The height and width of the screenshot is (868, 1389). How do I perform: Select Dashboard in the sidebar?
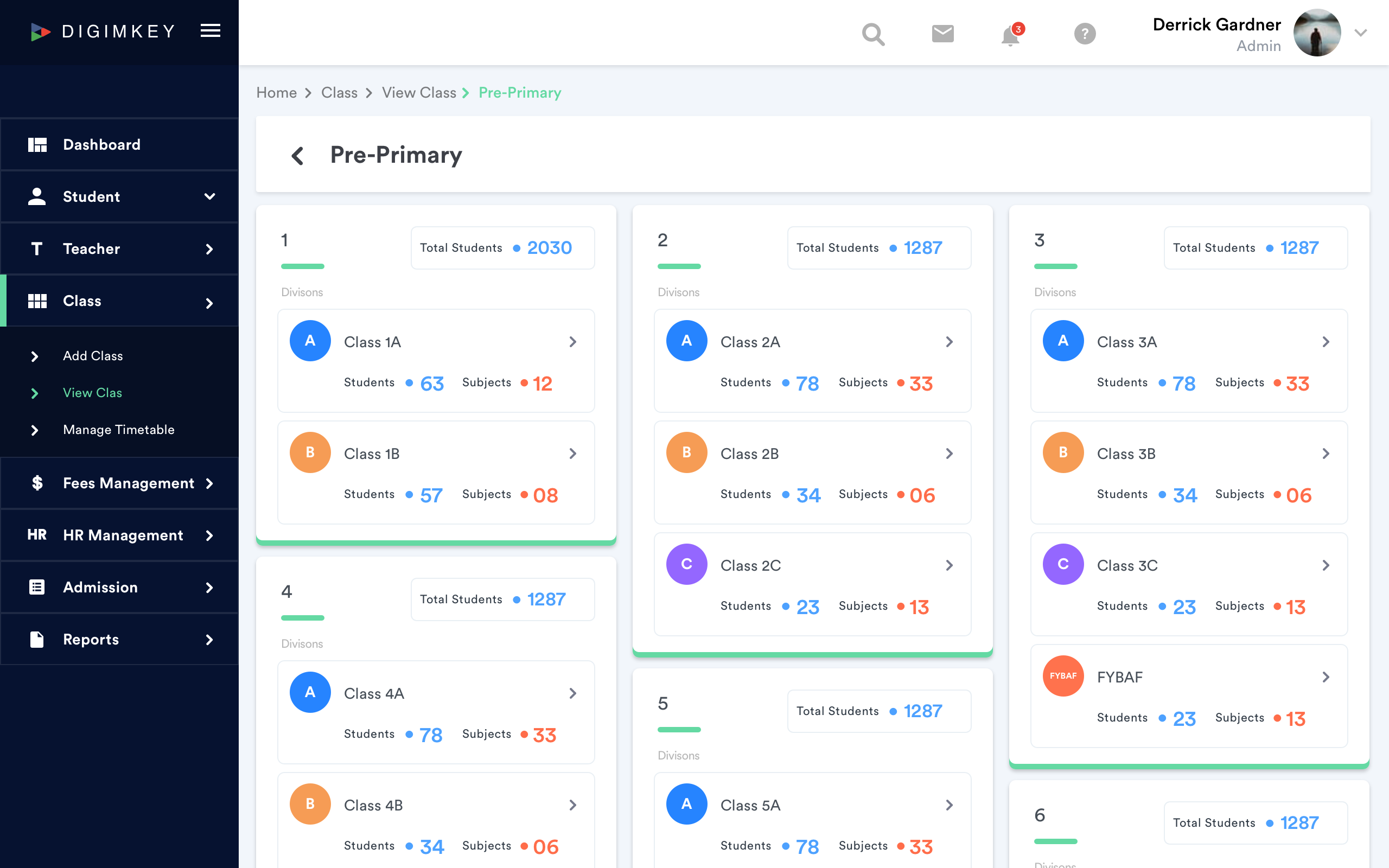[x=119, y=145]
